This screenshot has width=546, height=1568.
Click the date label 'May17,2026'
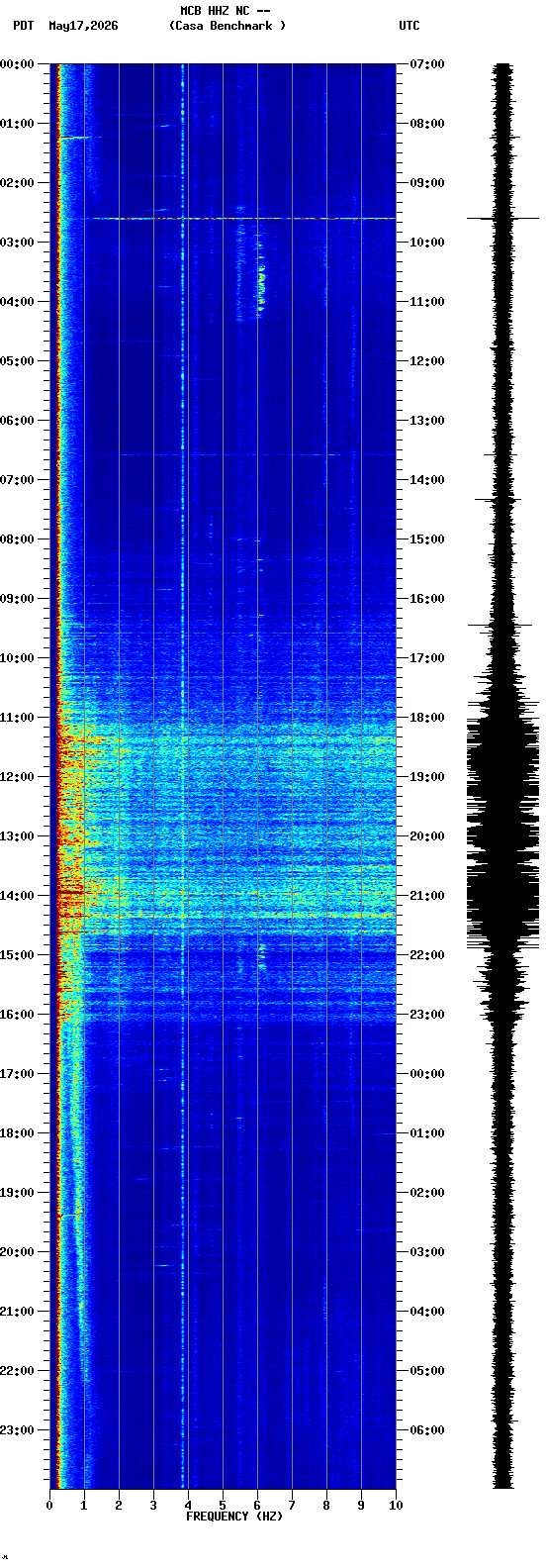click(x=83, y=26)
